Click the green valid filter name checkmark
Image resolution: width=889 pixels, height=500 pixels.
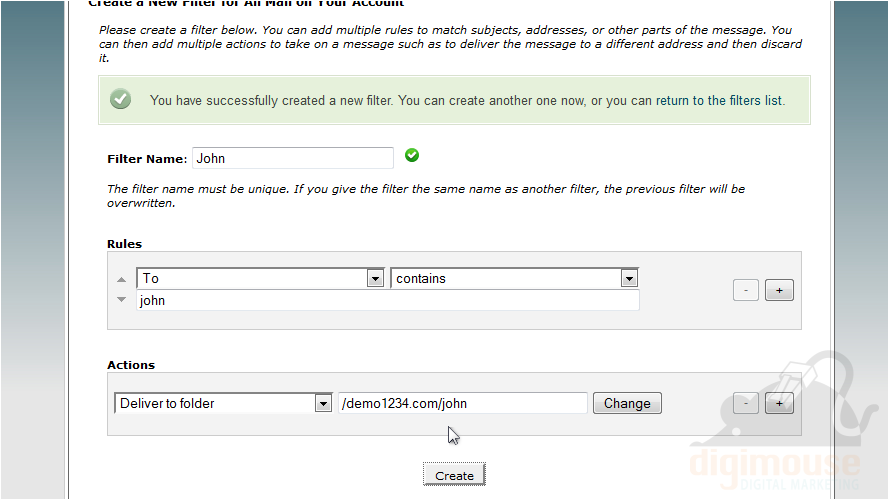click(x=412, y=155)
